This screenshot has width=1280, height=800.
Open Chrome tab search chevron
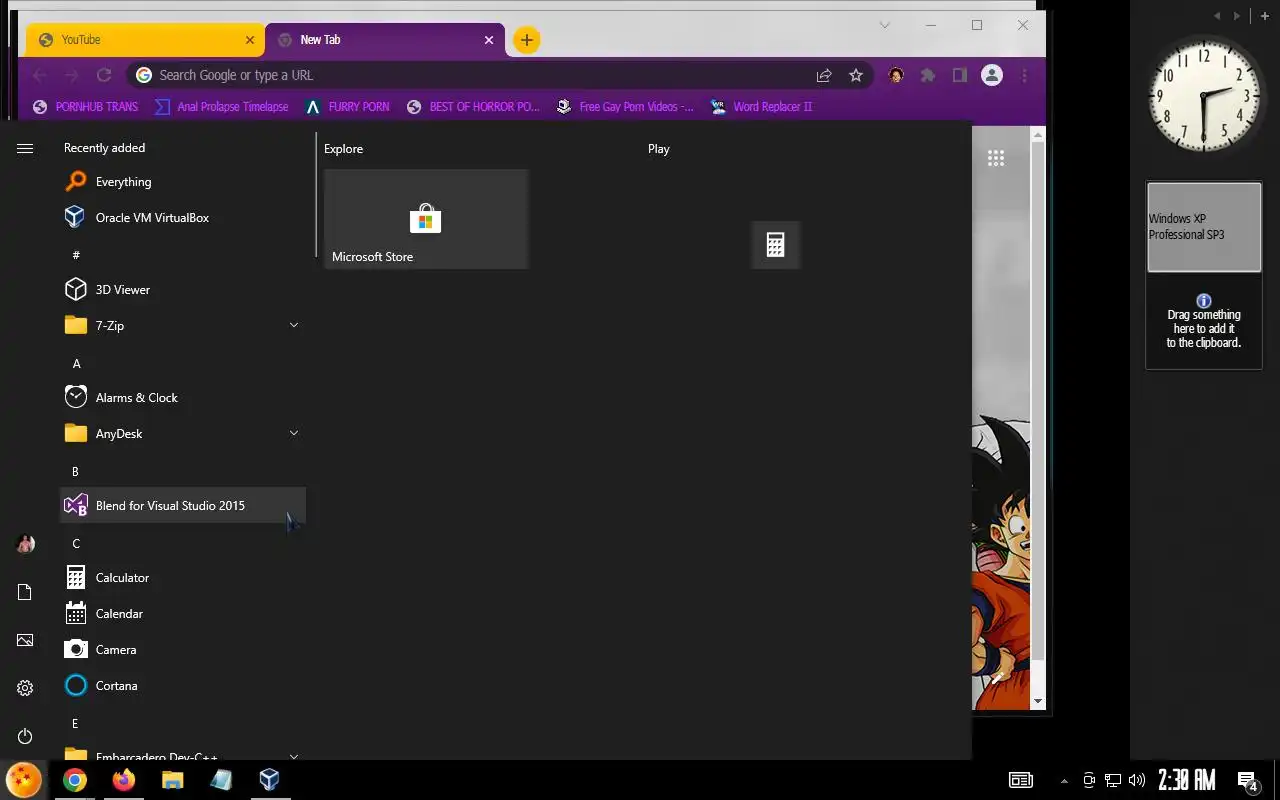[x=885, y=25]
